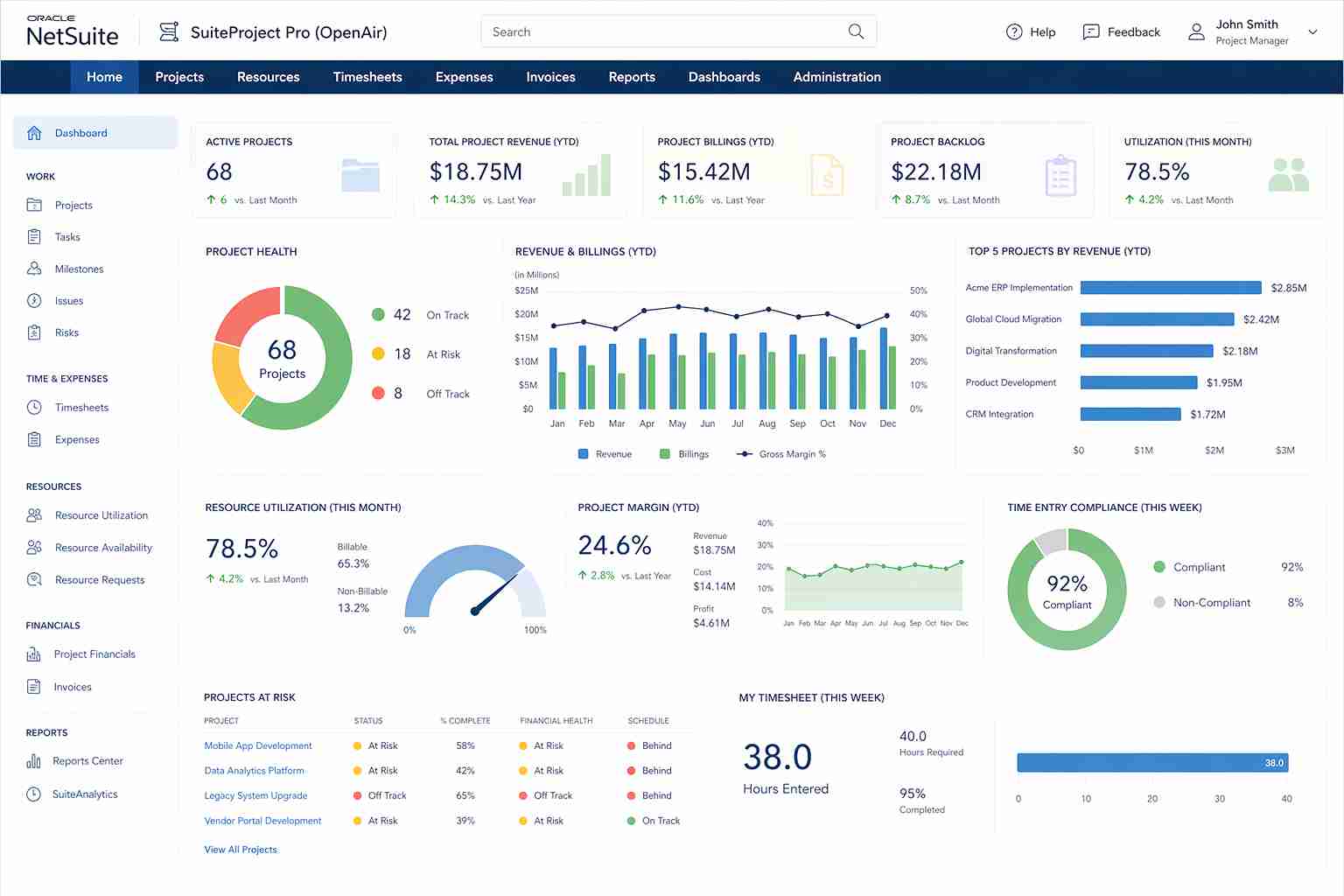This screenshot has width=1344, height=896.
Task: Click the SuiteProject Pro app icon
Action: (168, 32)
